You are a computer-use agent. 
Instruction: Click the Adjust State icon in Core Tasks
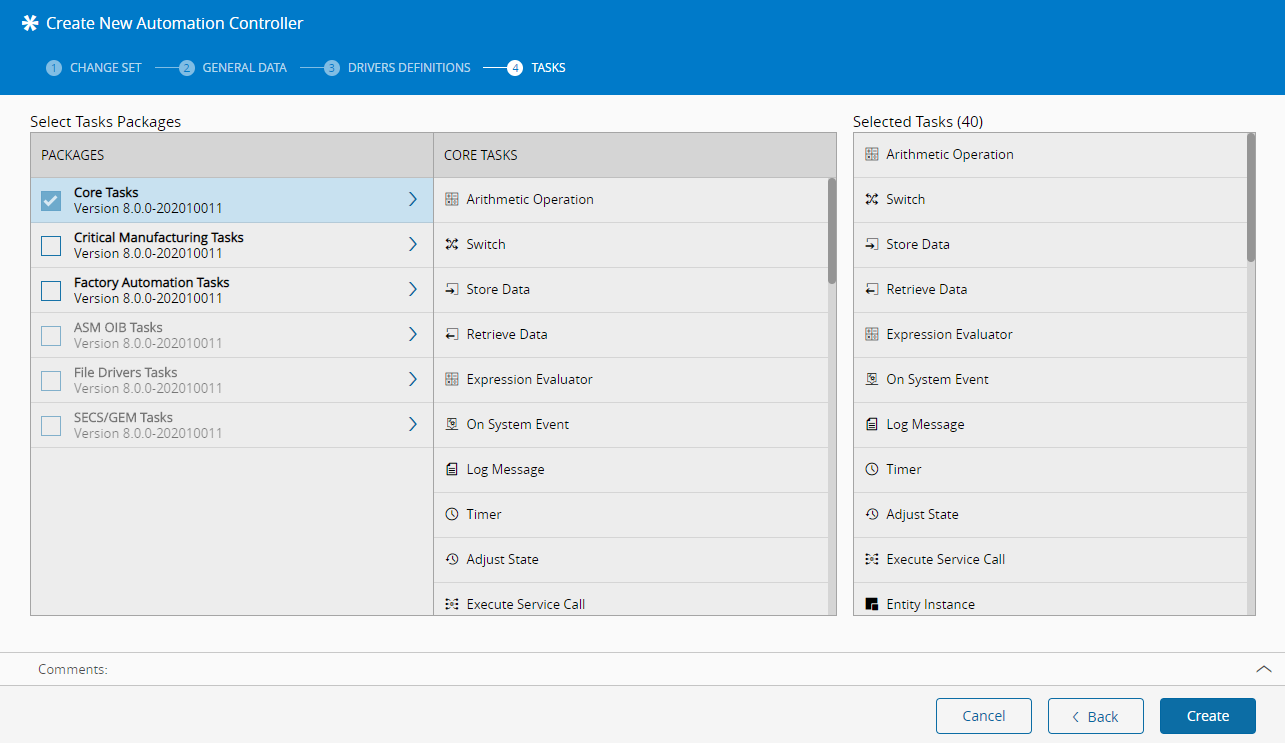click(x=451, y=560)
